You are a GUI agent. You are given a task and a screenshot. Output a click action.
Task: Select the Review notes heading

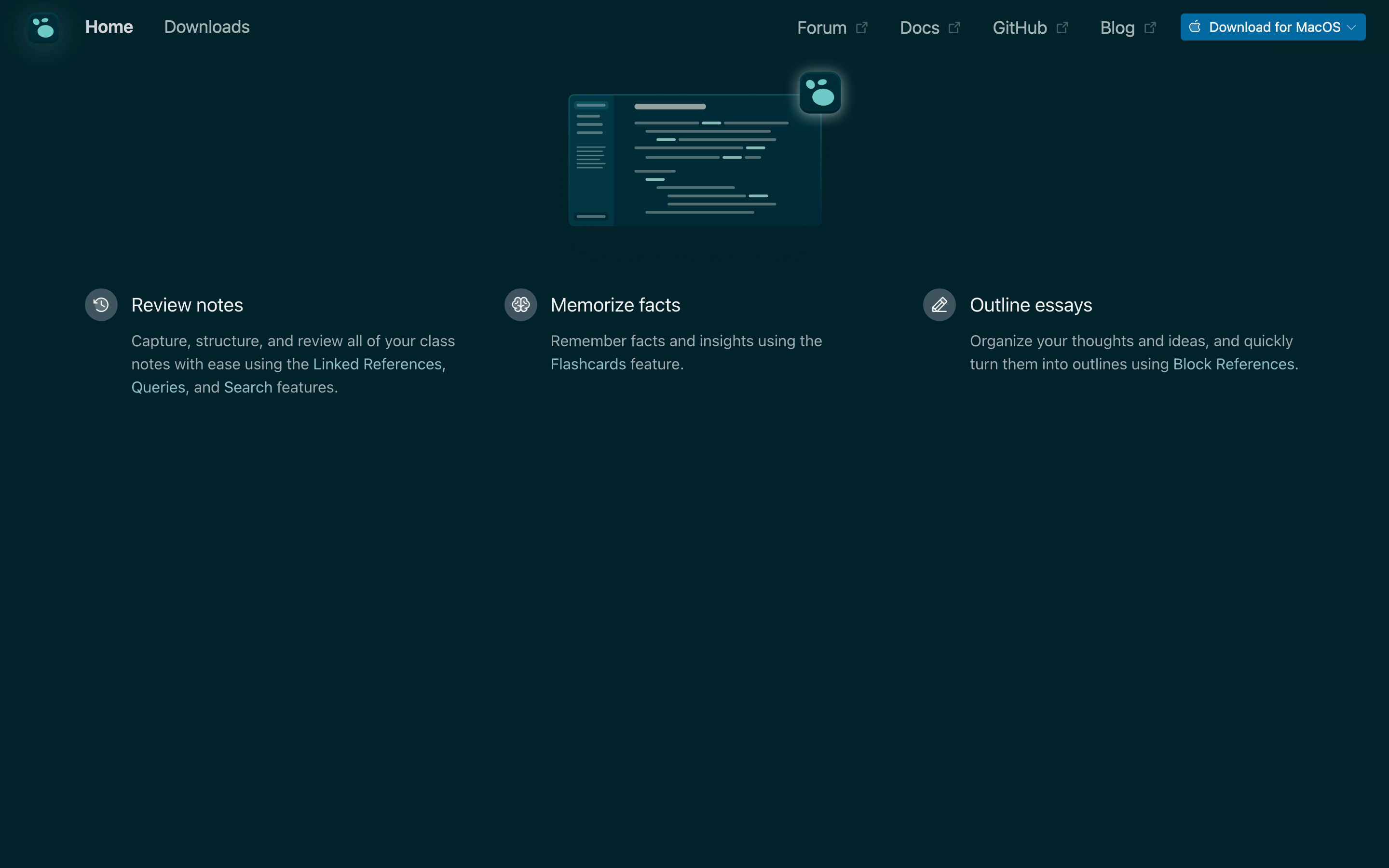point(187,305)
